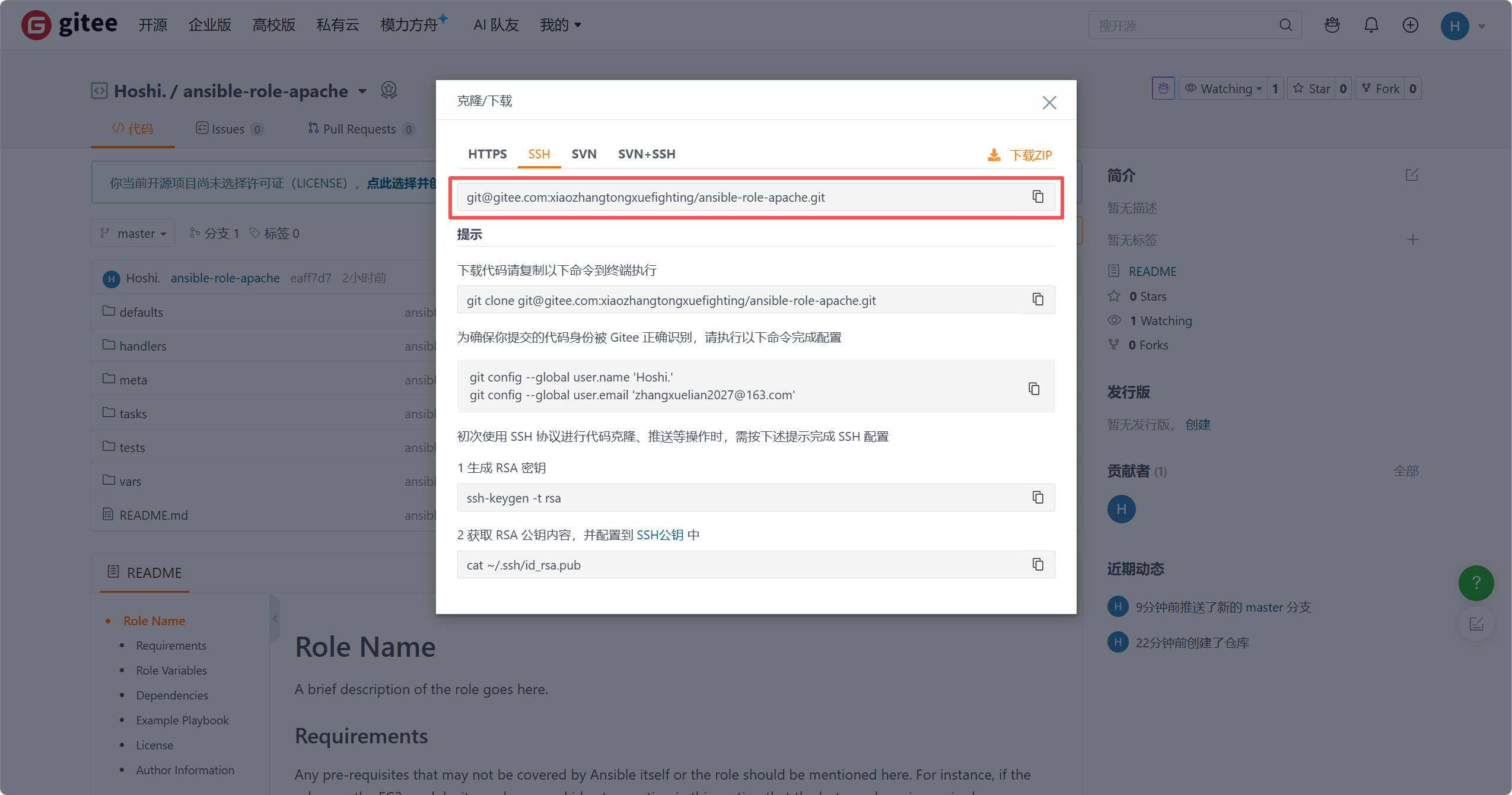Click the repository badge icon beside the title

389,90
